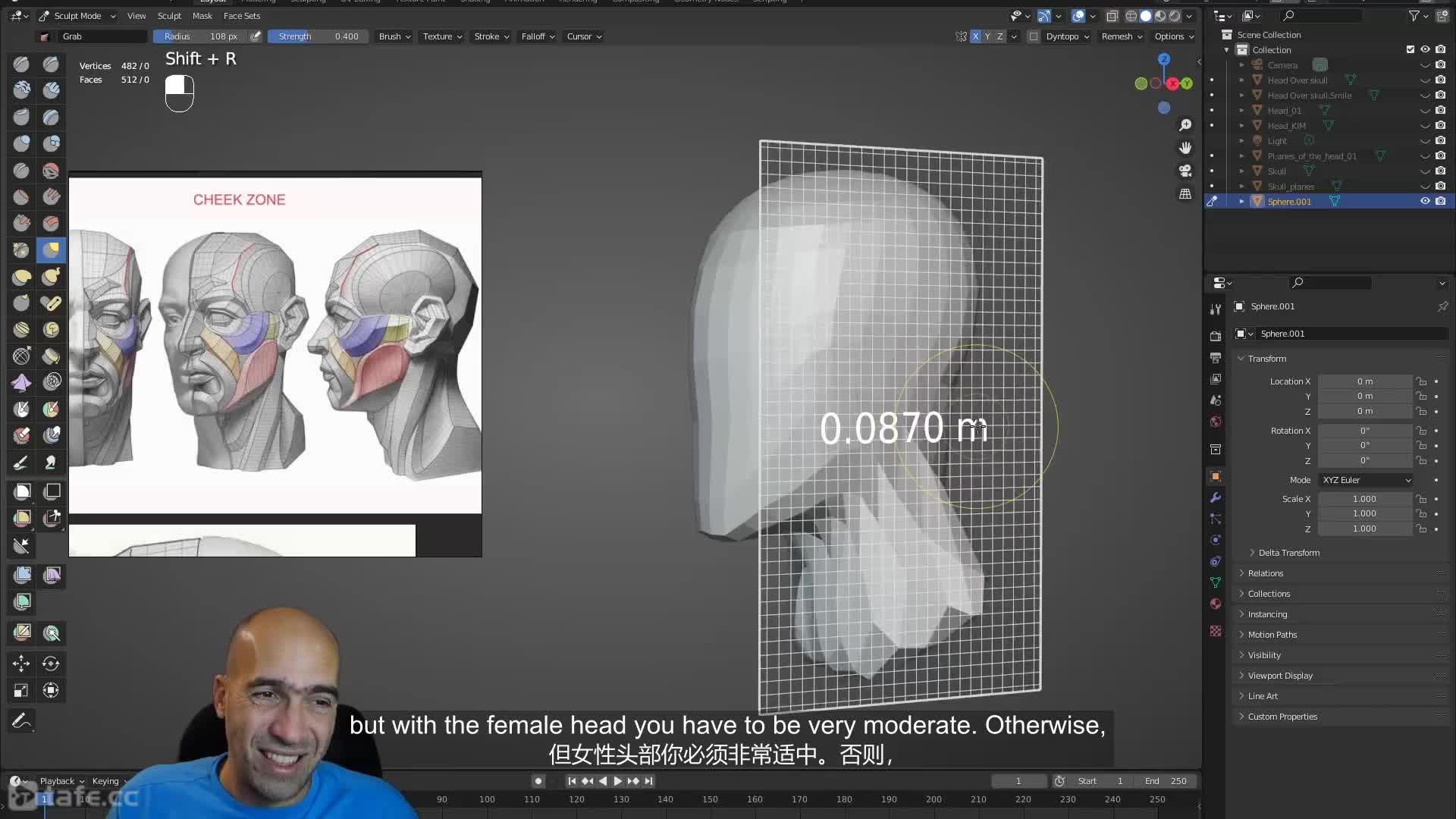
Task: Select the Cloth Filter tool
Action: click(51, 575)
